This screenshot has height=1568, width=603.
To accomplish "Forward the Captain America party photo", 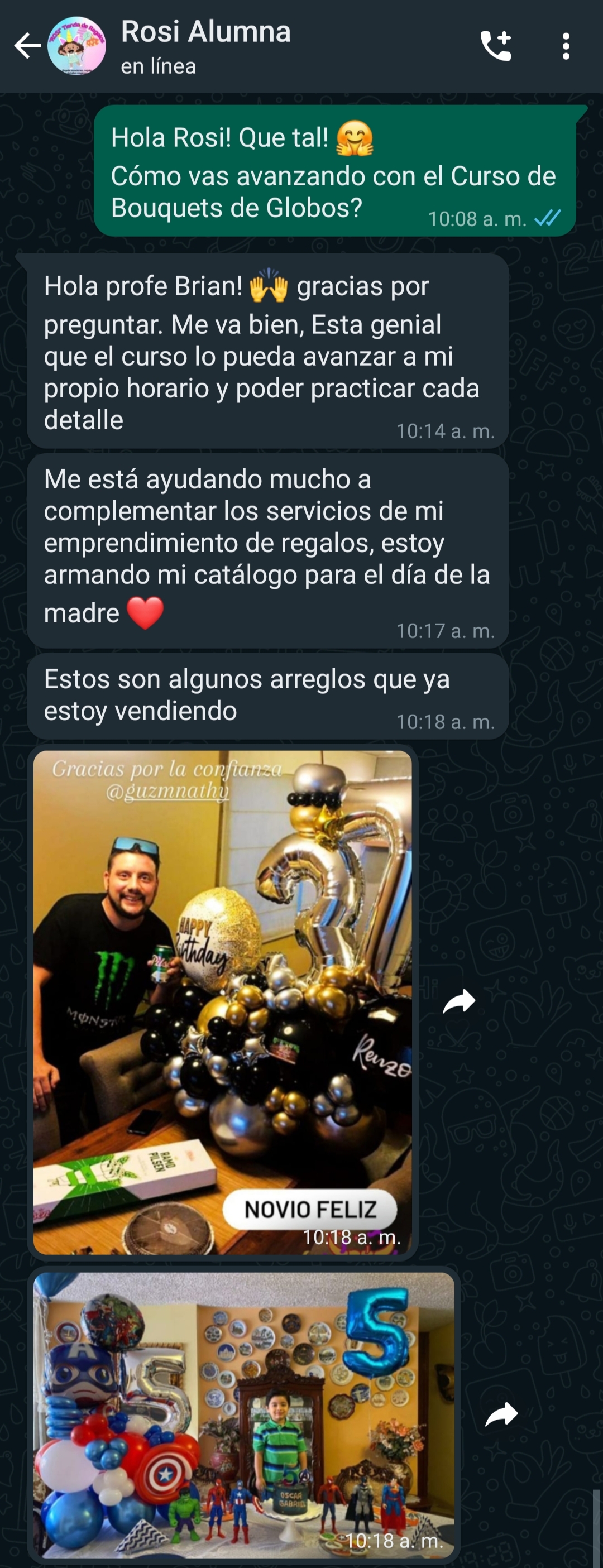I will (501, 1415).
